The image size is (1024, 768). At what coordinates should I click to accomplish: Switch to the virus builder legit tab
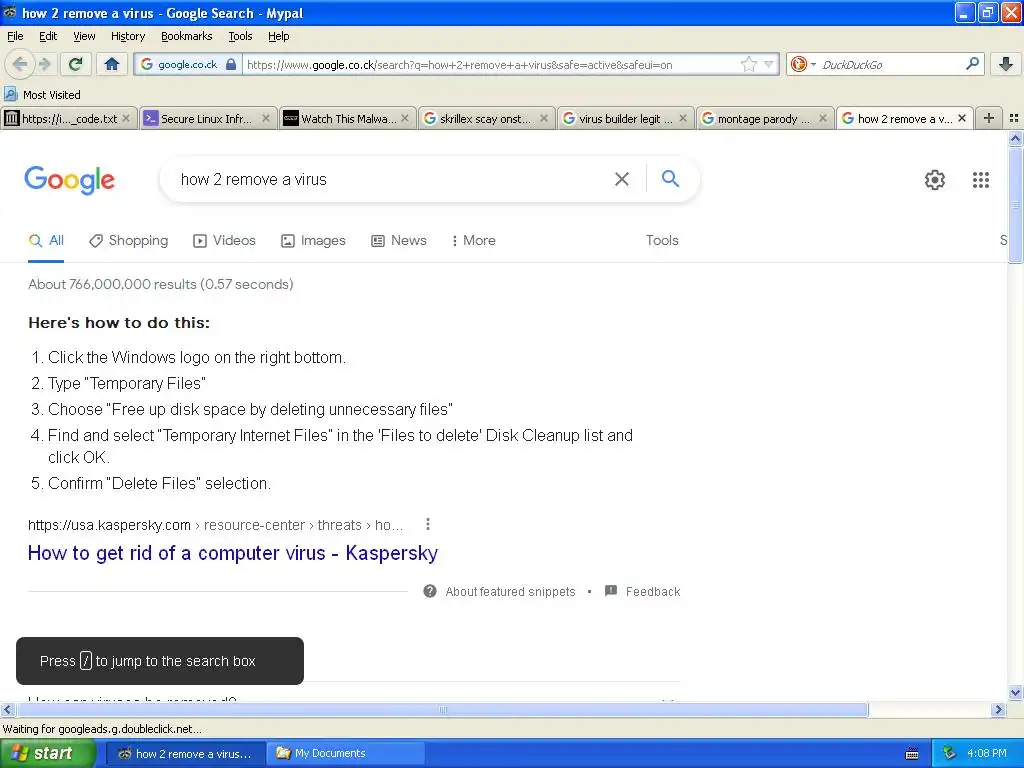click(x=626, y=118)
